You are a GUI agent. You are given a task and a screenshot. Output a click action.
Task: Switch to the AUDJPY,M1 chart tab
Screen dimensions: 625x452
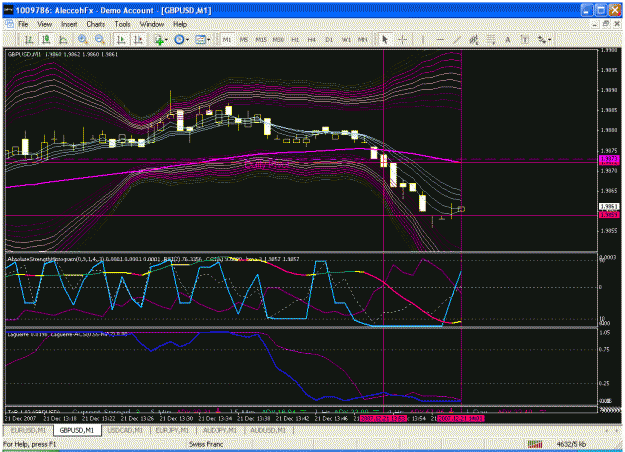tap(220, 430)
